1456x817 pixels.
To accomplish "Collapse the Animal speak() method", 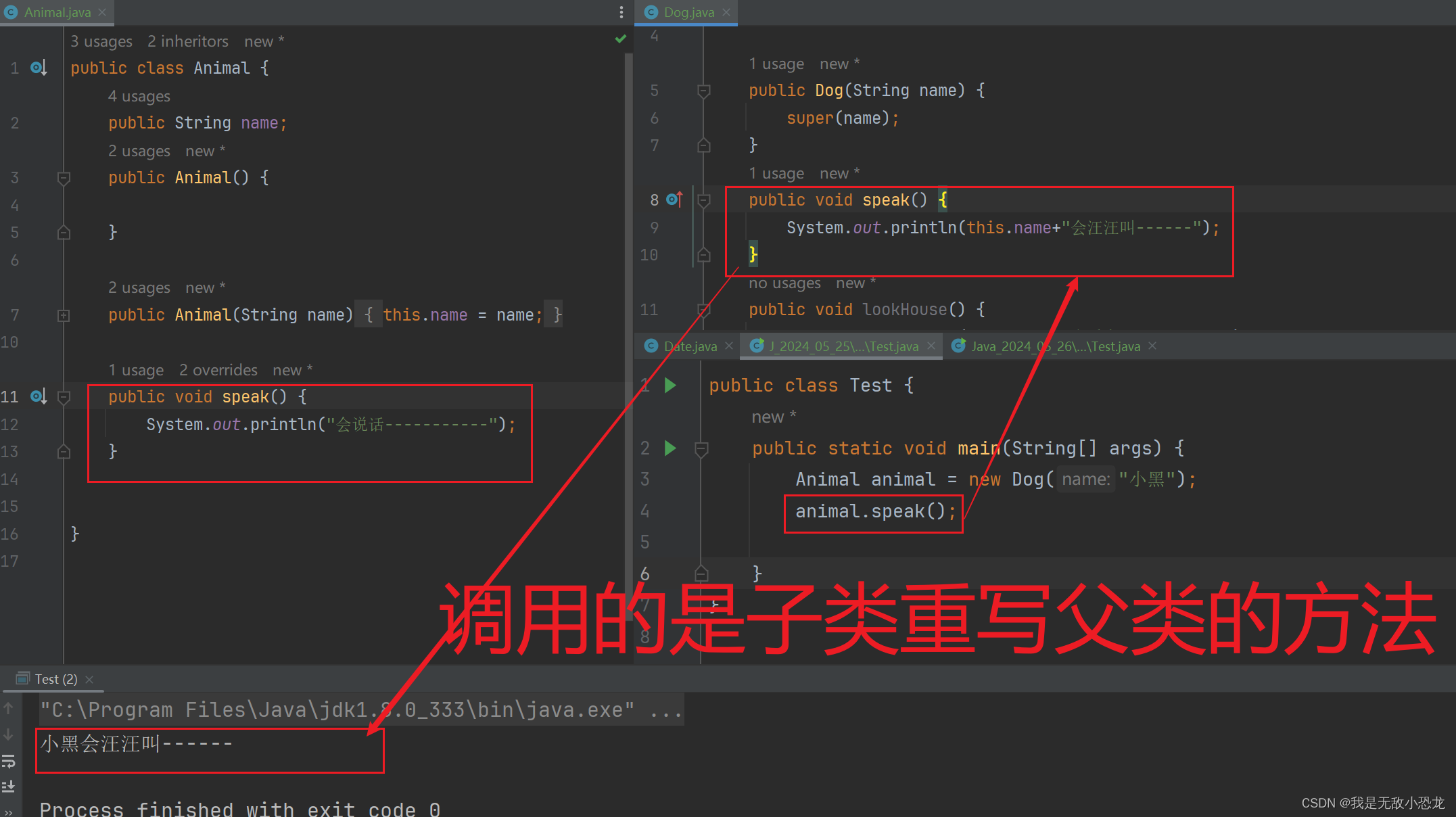I will coord(64,397).
